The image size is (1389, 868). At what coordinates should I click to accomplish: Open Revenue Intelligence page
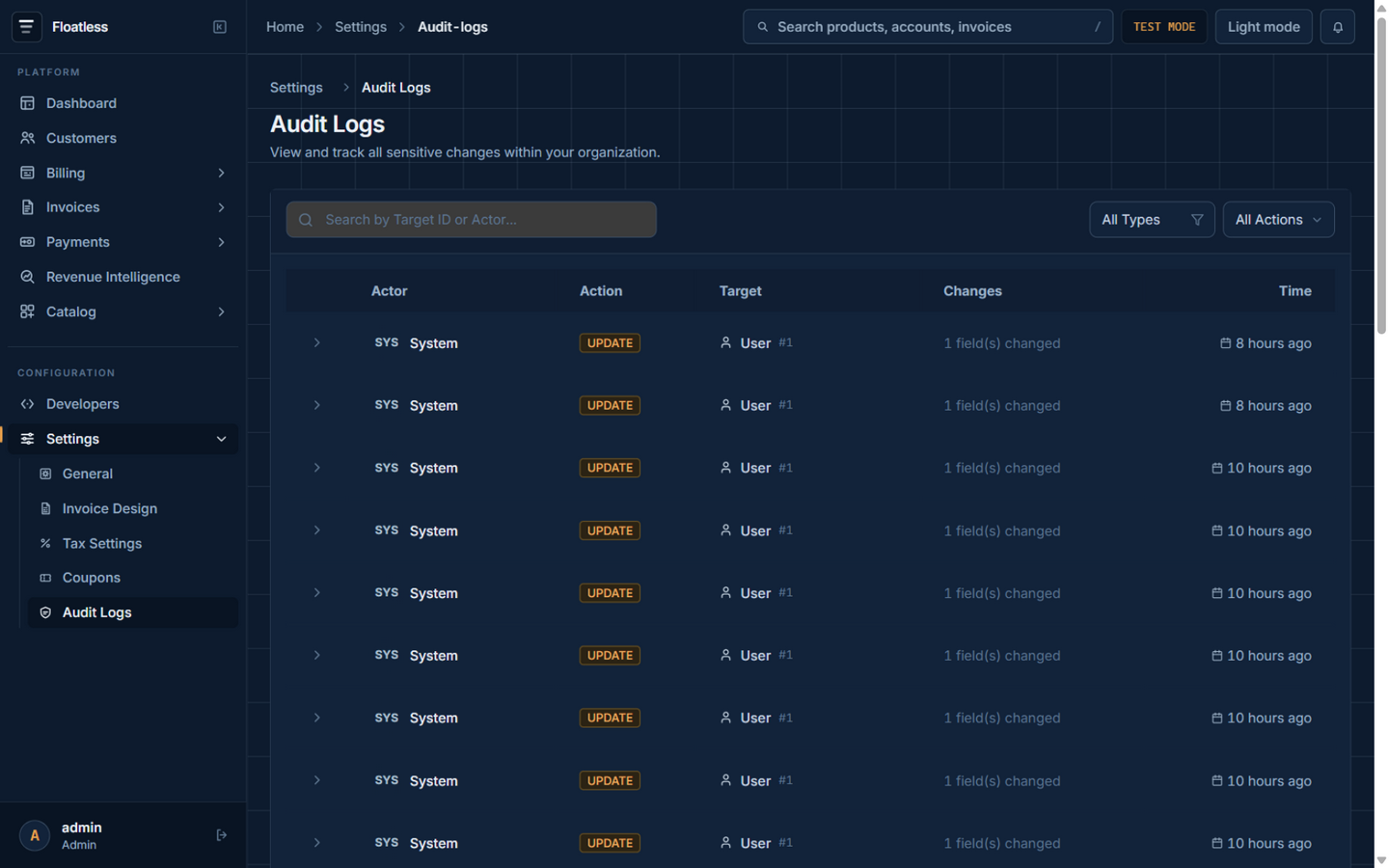coord(123,277)
